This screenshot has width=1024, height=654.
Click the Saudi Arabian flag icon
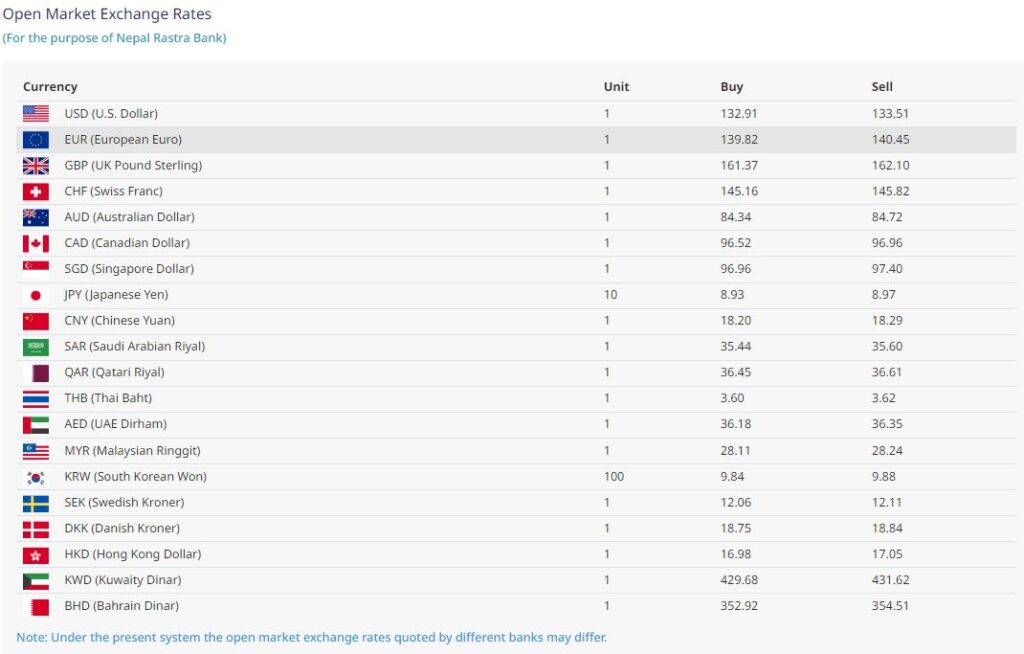tap(36, 347)
